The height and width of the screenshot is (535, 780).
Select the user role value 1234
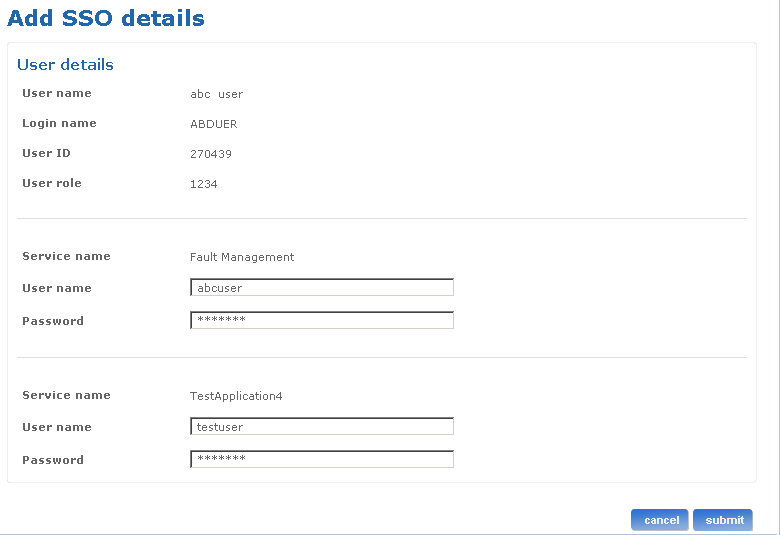click(x=203, y=184)
